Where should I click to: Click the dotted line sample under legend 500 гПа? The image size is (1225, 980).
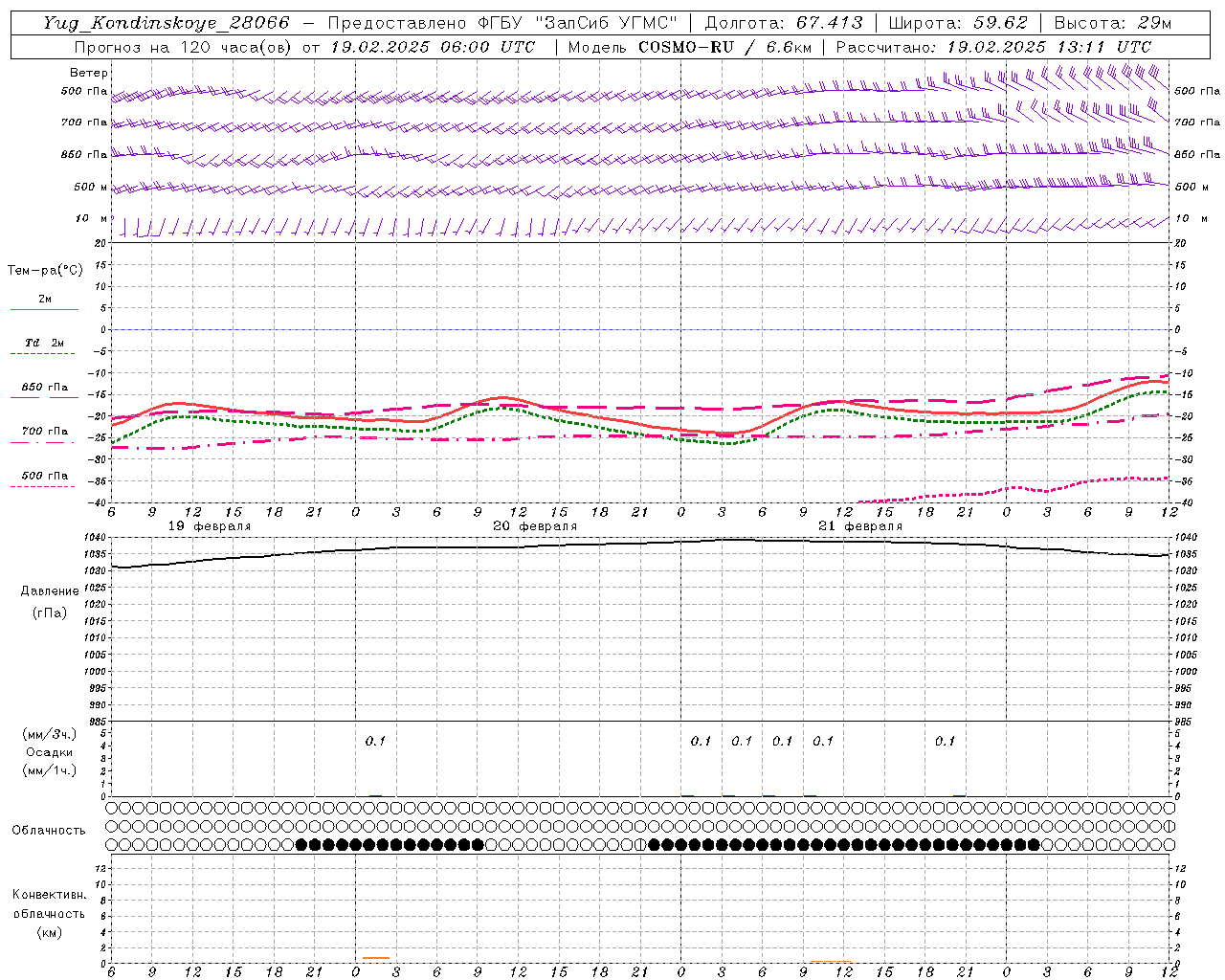(44, 486)
